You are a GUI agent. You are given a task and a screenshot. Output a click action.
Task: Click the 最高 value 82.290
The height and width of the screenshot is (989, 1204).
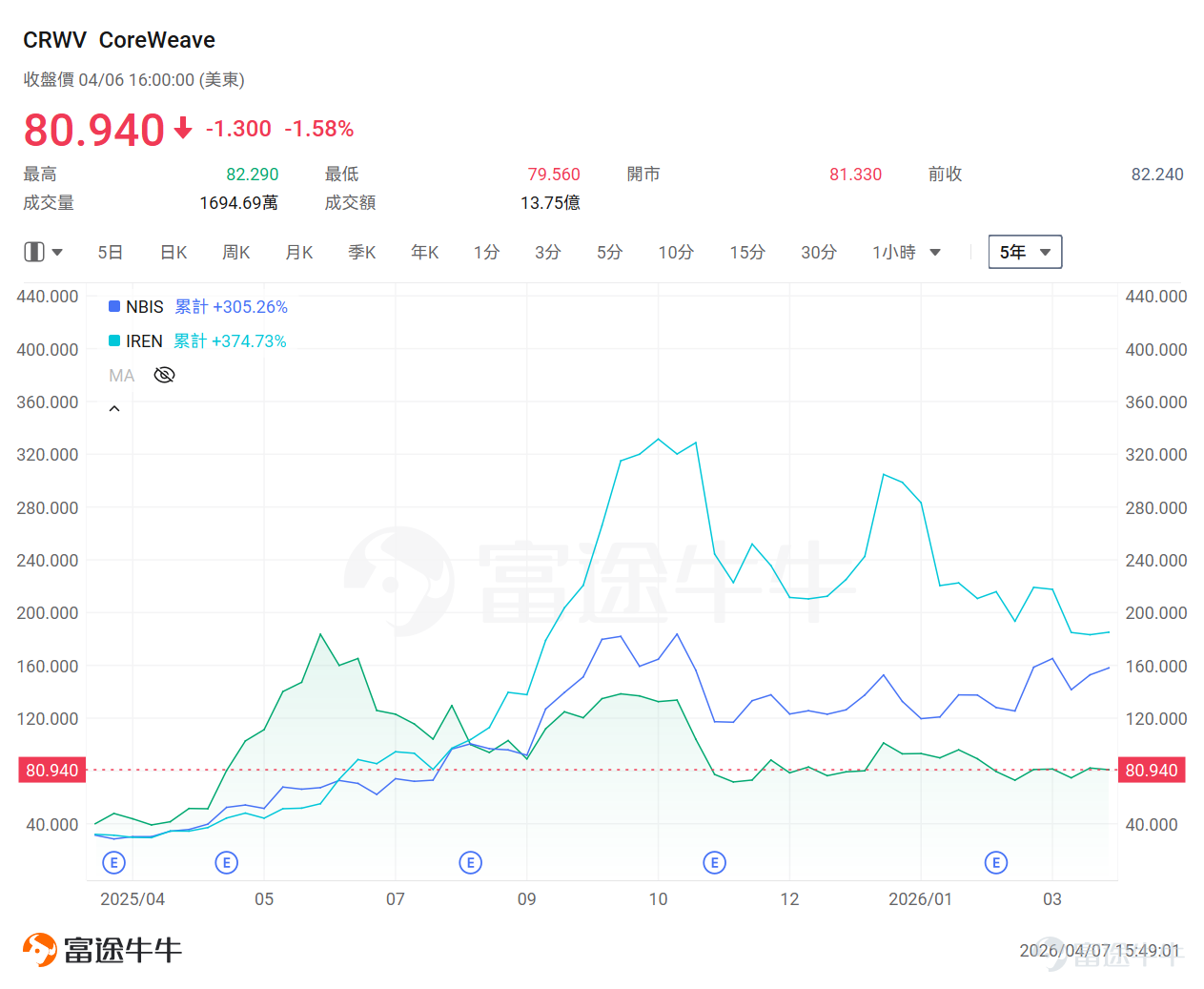point(253,175)
